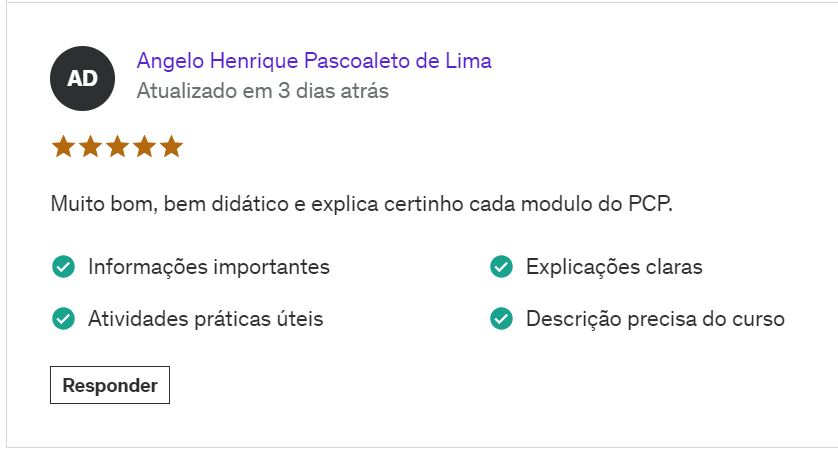Image resolution: width=838 pixels, height=457 pixels.
Task: Click the AD reviewer avatar circle
Action: (x=82, y=79)
